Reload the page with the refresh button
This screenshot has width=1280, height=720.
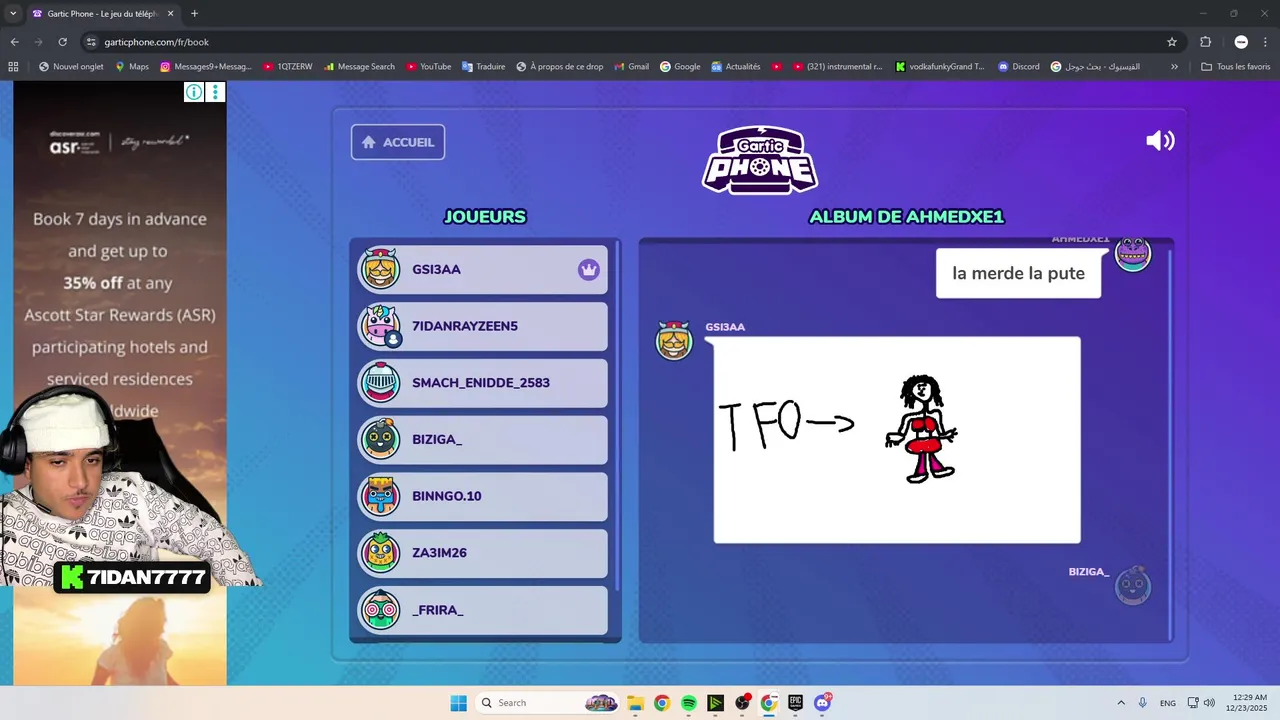pyautogui.click(x=62, y=42)
